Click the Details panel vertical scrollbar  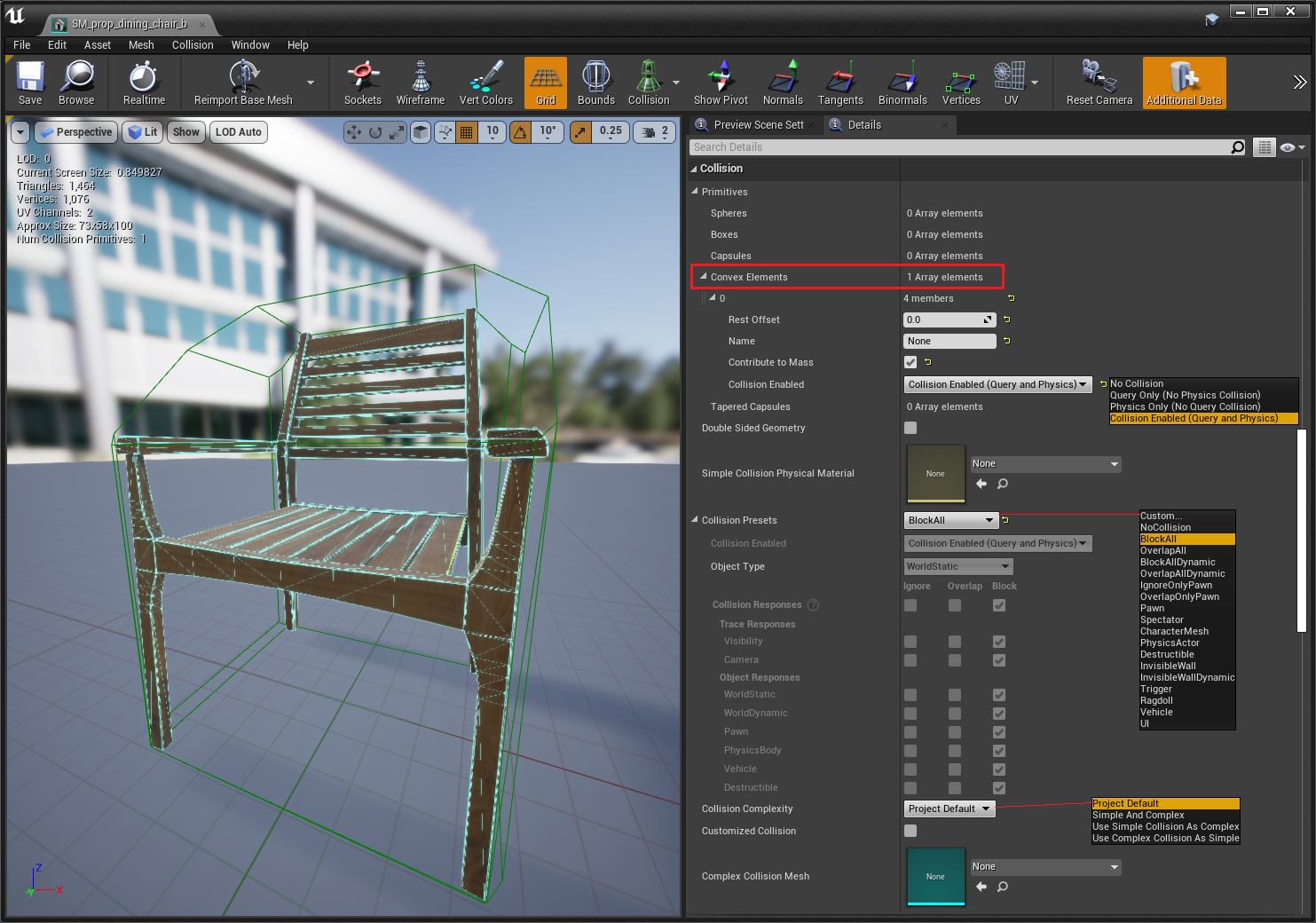(x=1302, y=529)
